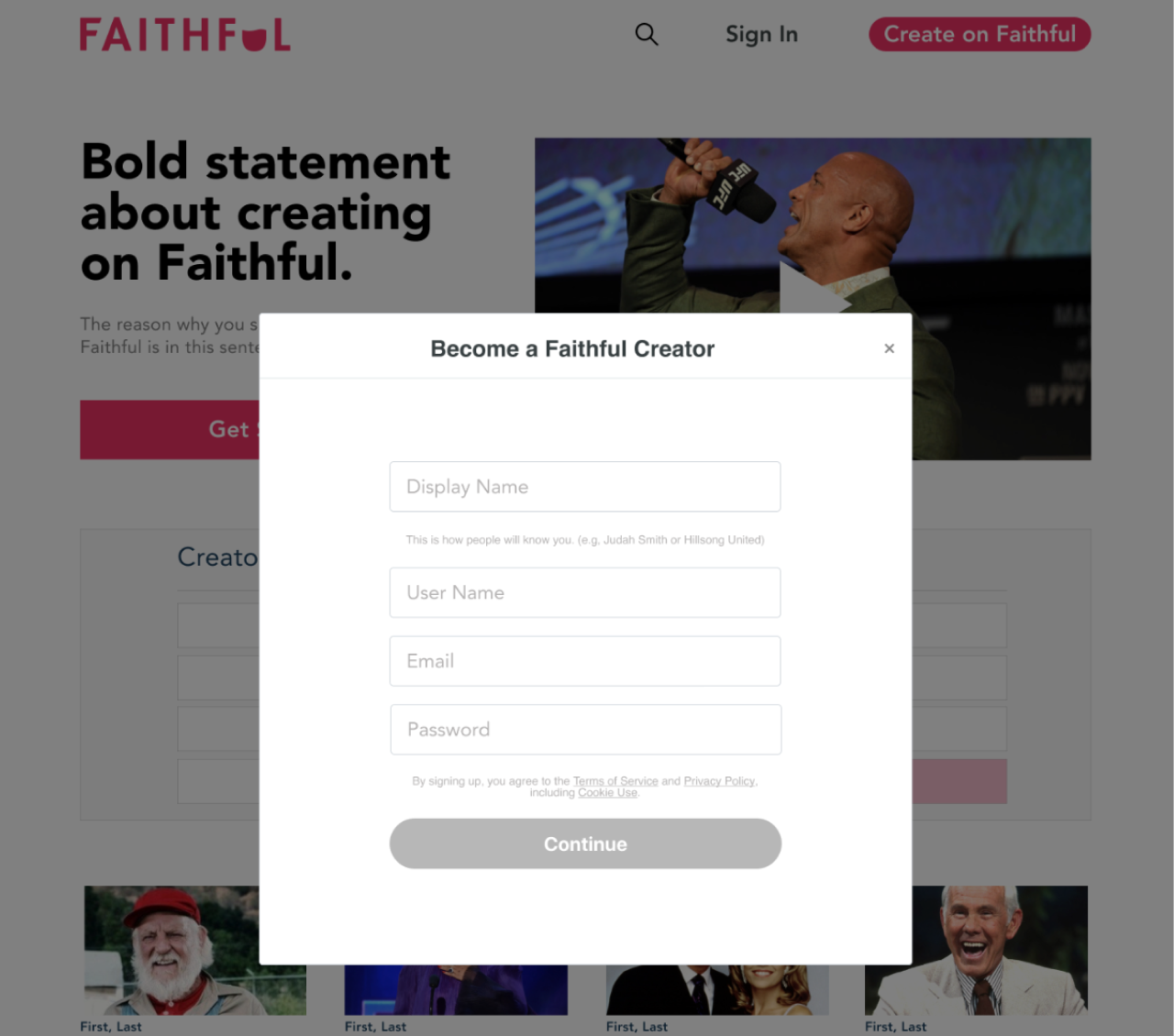
Task: Focus the Display Name field
Action: pos(585,487)
